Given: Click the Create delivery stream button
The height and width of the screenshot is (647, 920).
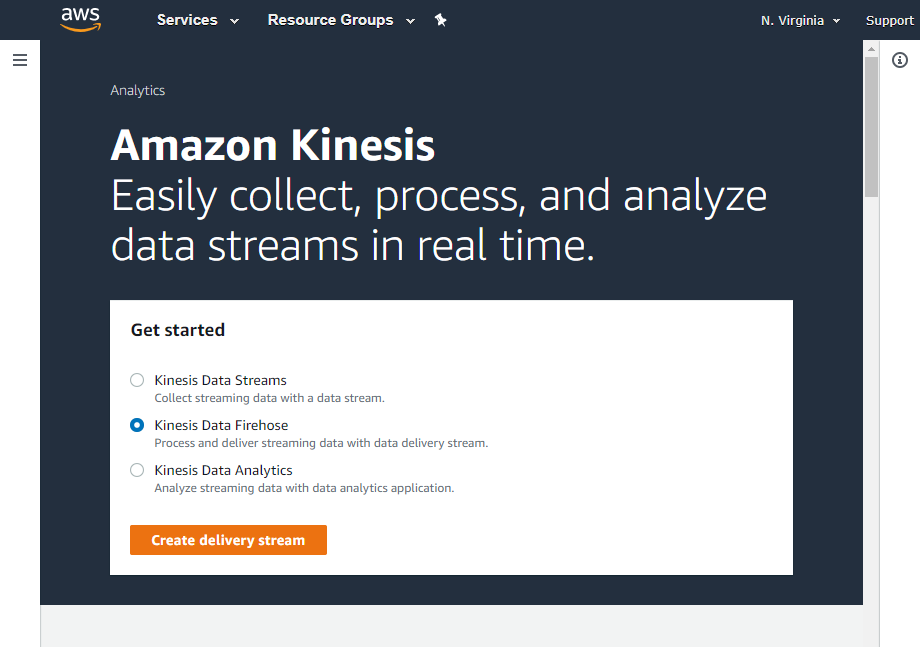Looking at the screenshot, I should click(228, 540).
